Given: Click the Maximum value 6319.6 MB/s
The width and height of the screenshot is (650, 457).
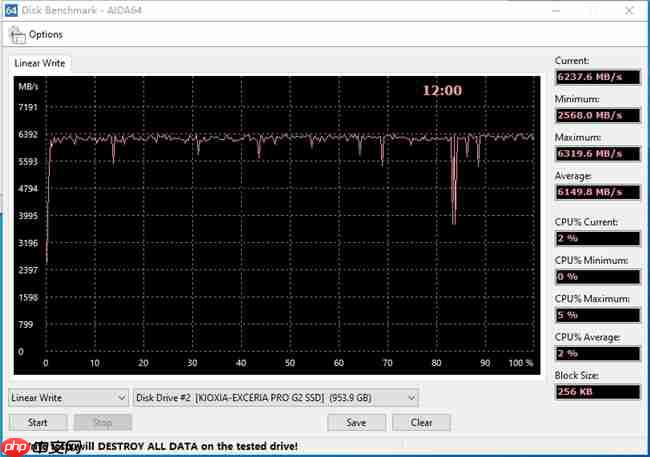Looking at the screenshot, I should [x=598, y=154].
